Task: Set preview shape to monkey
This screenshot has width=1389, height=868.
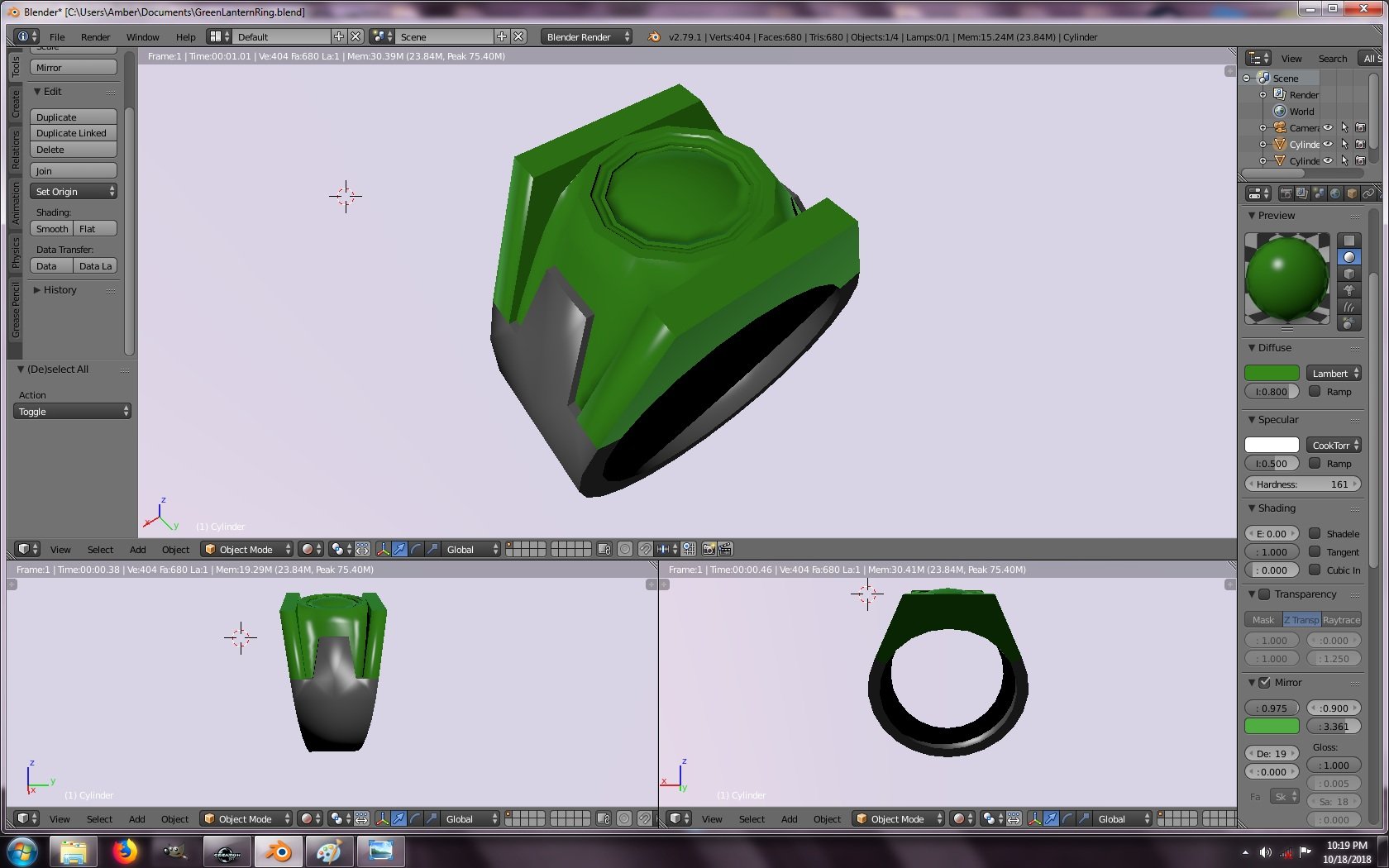Action: (x=1349, y=290)
